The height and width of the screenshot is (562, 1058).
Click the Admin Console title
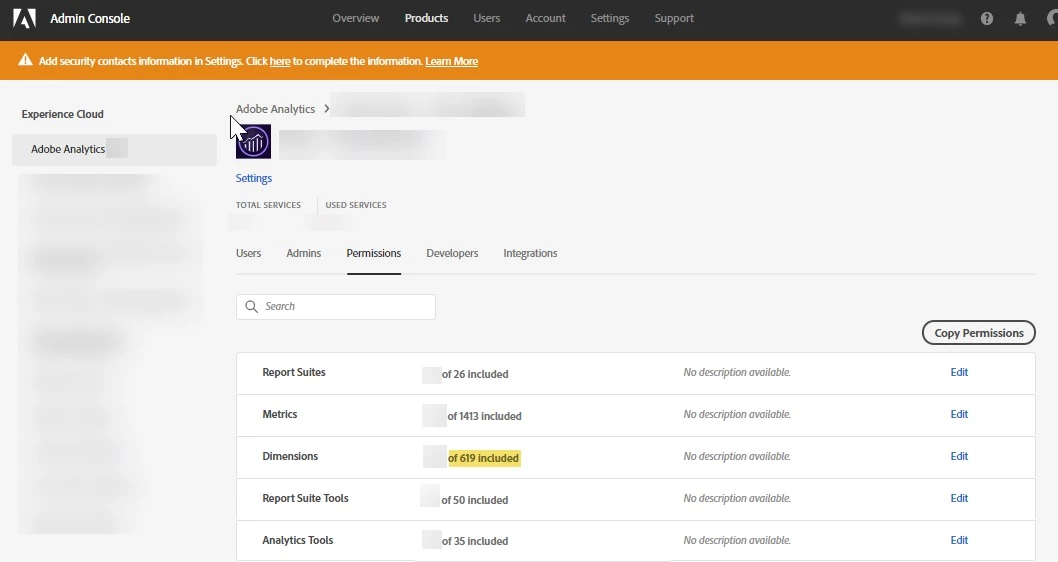(90, 18)
